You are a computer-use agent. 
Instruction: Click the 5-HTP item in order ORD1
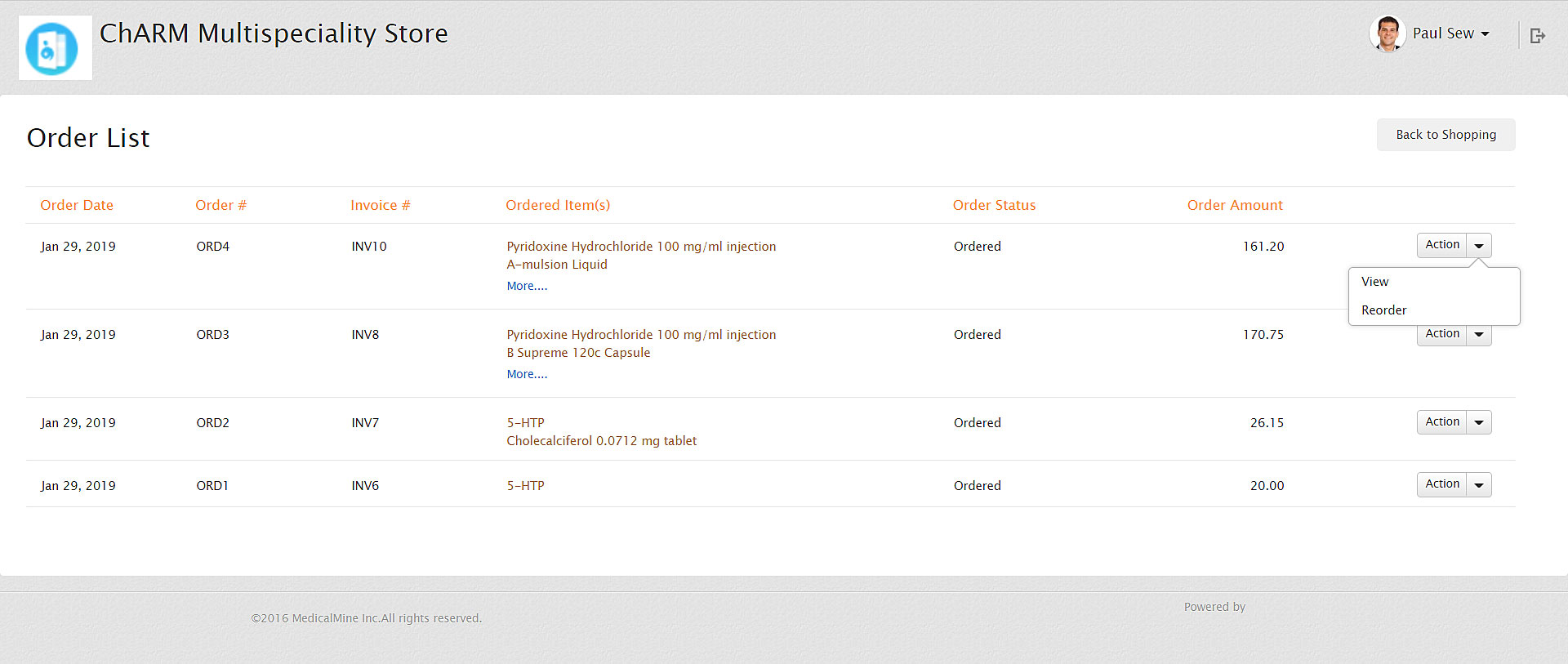525,486
